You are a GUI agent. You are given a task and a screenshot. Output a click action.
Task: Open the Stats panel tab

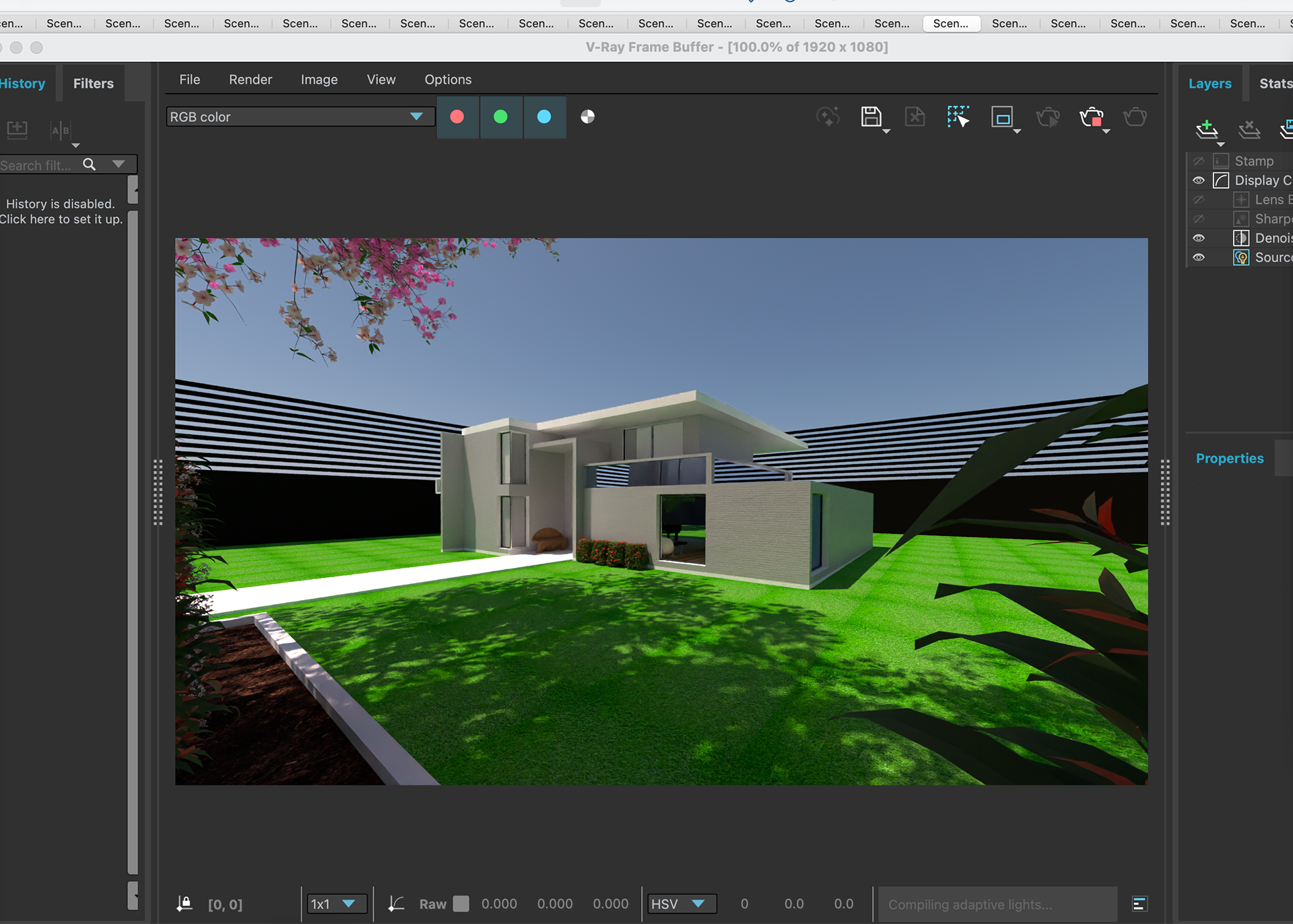[1274, 84]
